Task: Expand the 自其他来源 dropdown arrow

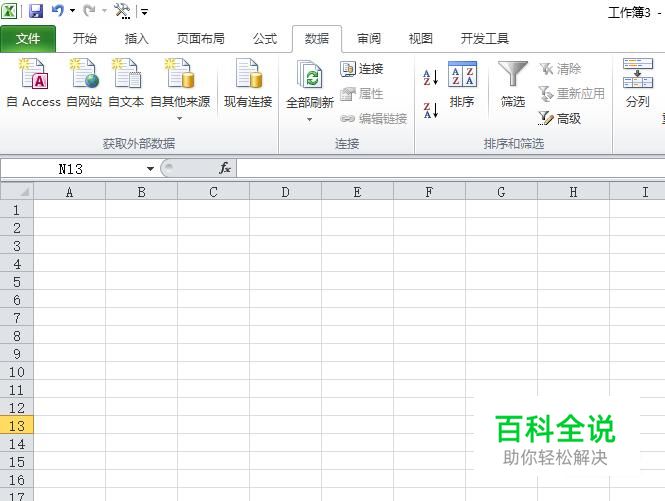Action: pos(180,119)
